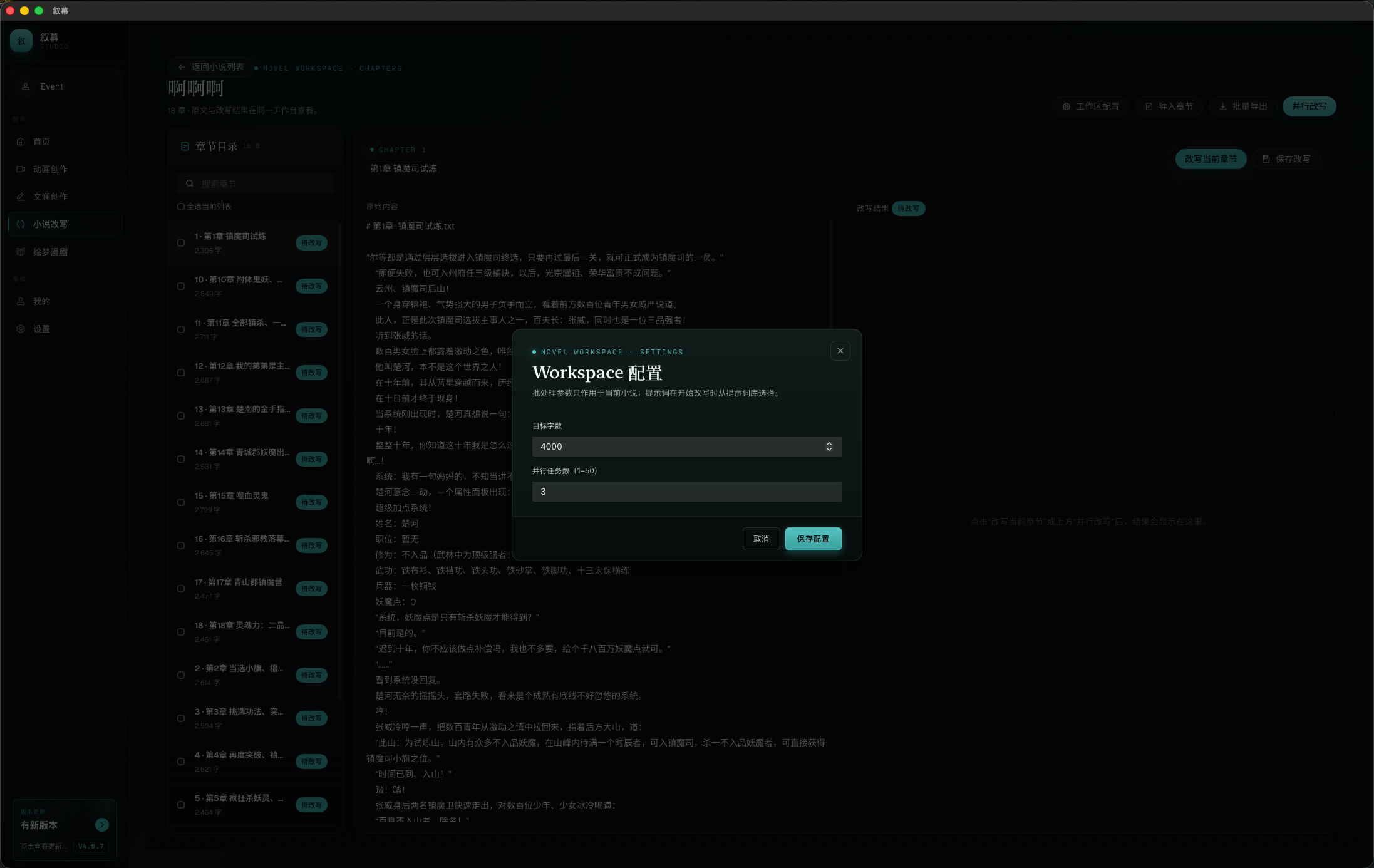Check chapter 第12章 我的弟弟是主 checkbox
This screenshot has height=868, width=1374.
tap(181, 373)
